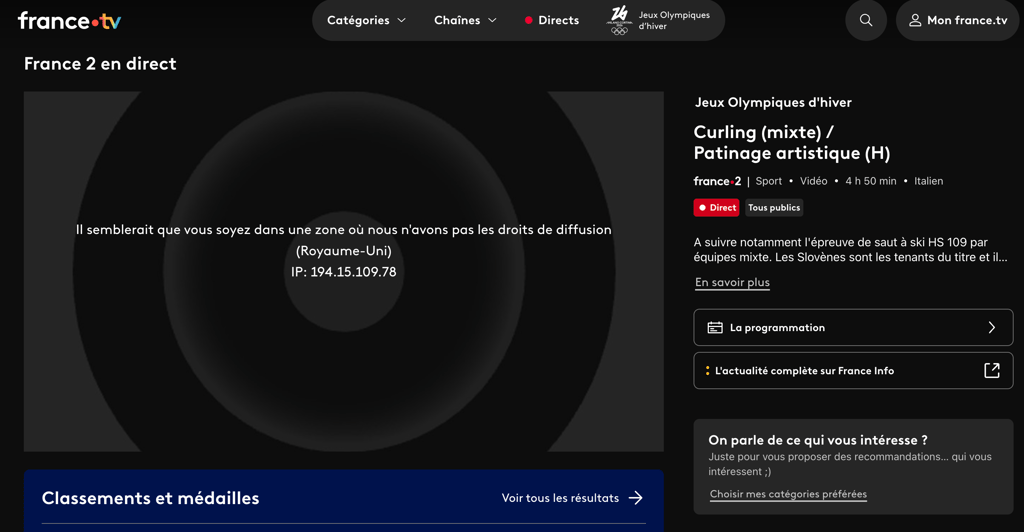1024x532 pixels.
Task: Click the chevron beside Chaînes
Action: coord(492,20)
